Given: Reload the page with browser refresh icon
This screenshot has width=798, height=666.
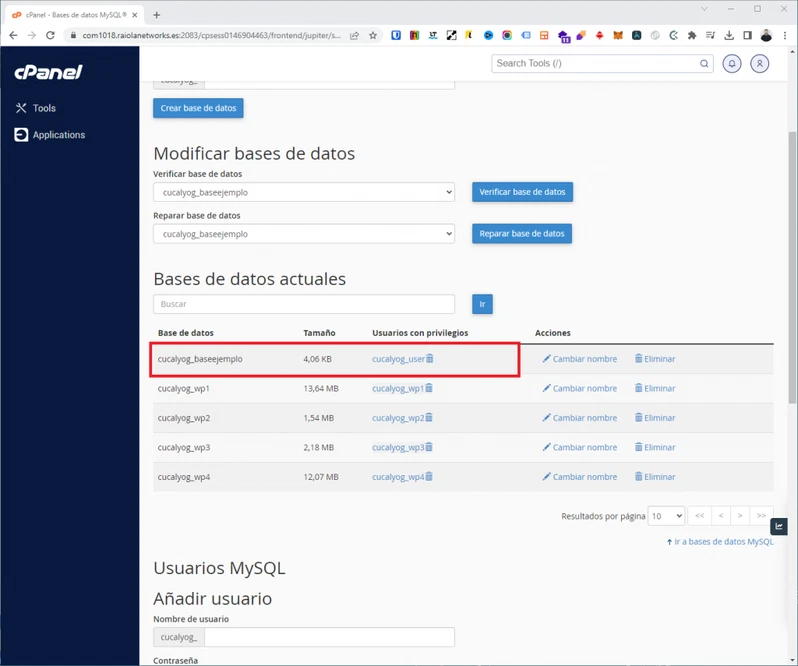Looking at the screenshot, I should tap(50, 35).
